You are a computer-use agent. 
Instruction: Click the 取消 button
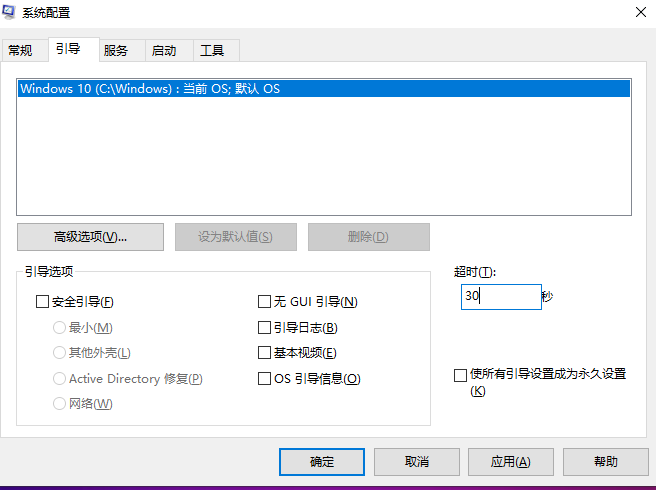[x=417, y=462]
